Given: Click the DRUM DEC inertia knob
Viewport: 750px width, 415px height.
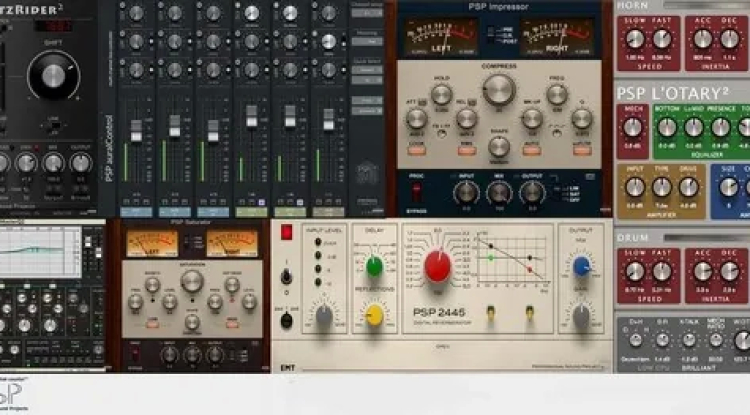Looking at the screenshot, I should click(729, 271).
